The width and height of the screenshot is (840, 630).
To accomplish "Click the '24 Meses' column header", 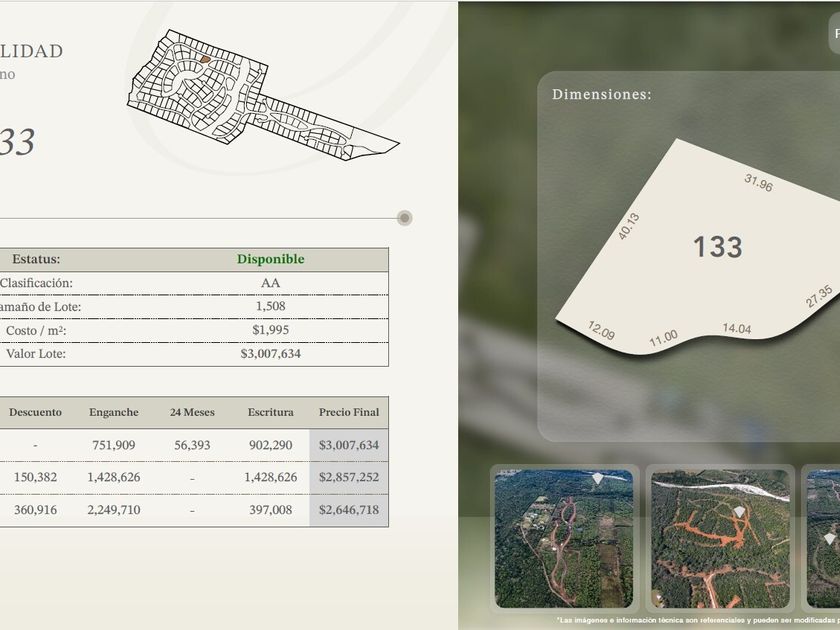I will pos(192,412).
